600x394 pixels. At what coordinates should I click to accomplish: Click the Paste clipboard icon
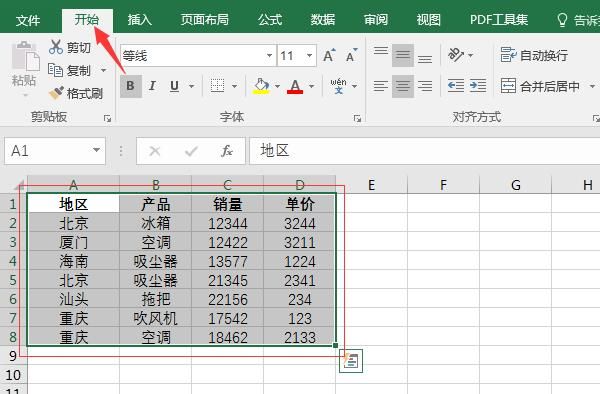(x=25, y=56)
